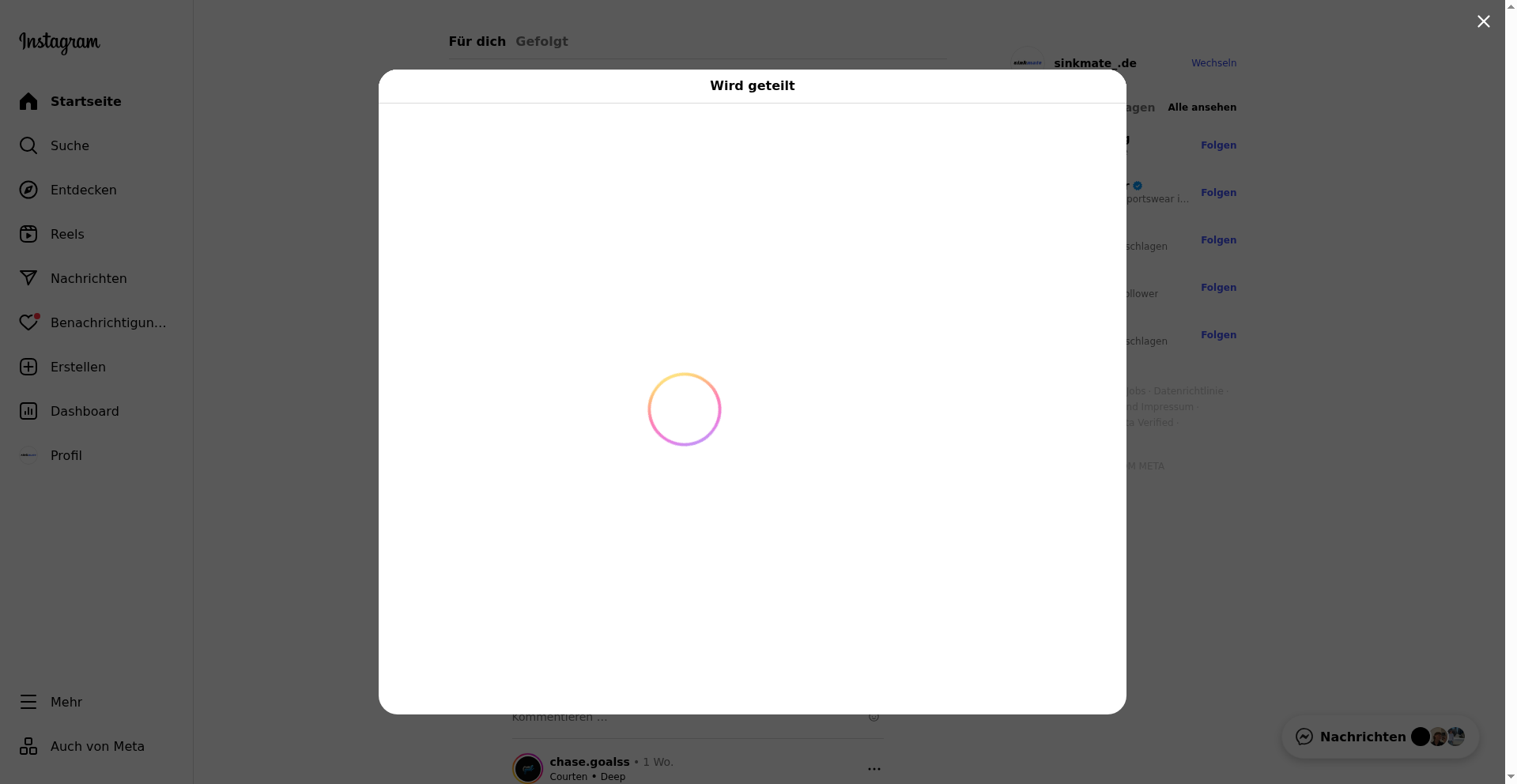Open the Dashboard chart icon
Viewport: 1517px width, 784px height.
click(28, 411)
